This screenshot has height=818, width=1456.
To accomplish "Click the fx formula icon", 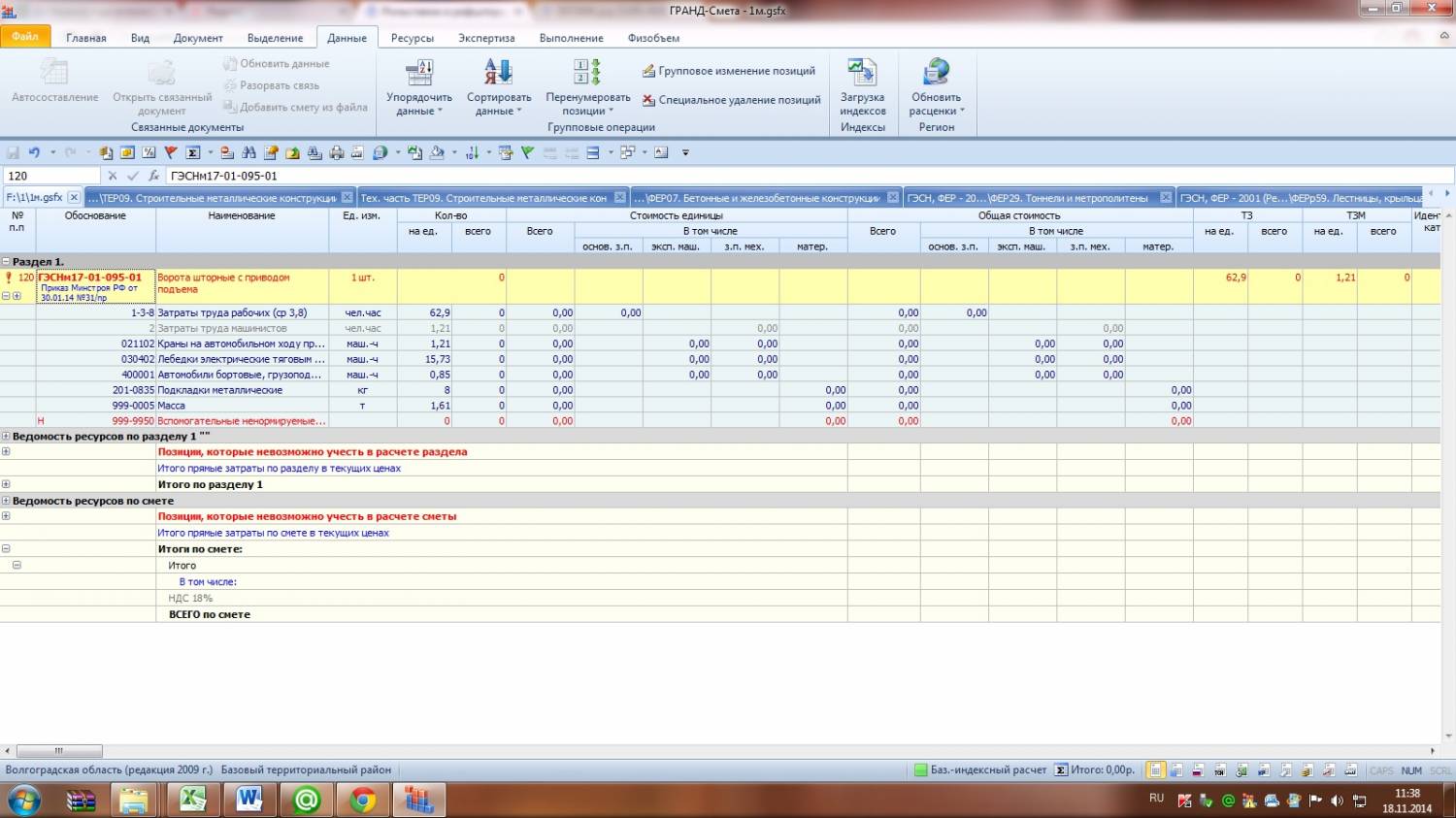I will coord(153,176).
